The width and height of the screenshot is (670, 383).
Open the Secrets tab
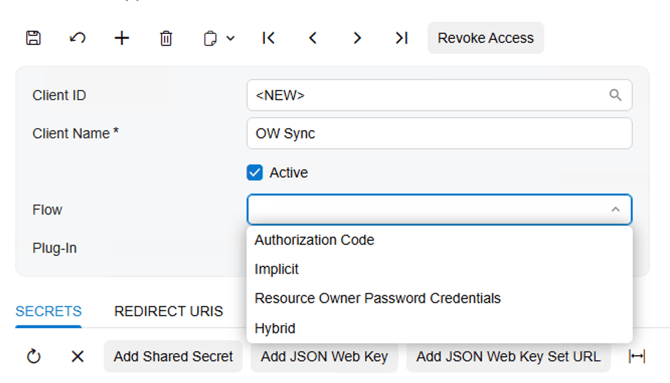coord(48,311)
